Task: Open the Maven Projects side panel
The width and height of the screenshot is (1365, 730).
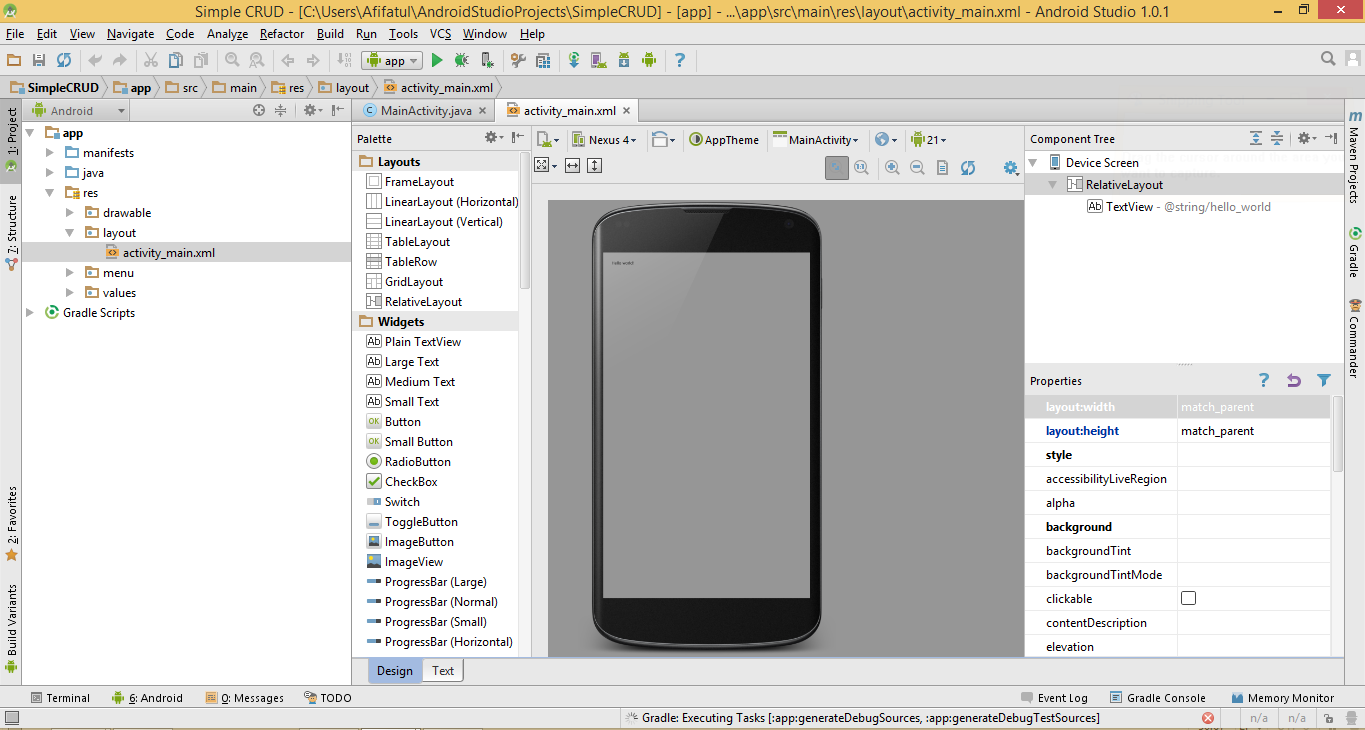Action: coord(1355,155)
